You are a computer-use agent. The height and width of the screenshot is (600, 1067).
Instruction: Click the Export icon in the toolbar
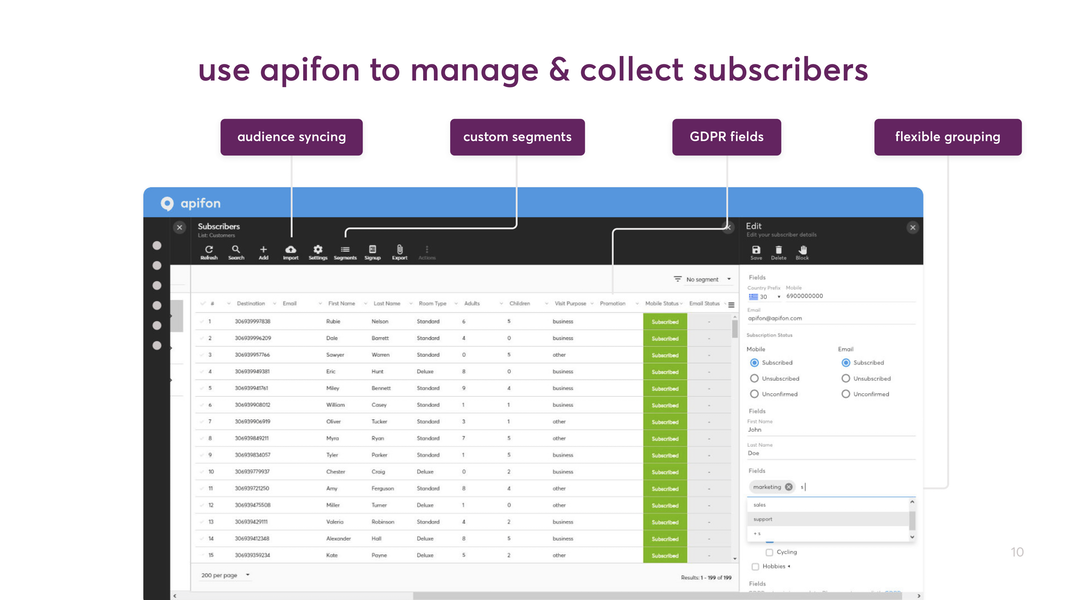click(400, 250)
